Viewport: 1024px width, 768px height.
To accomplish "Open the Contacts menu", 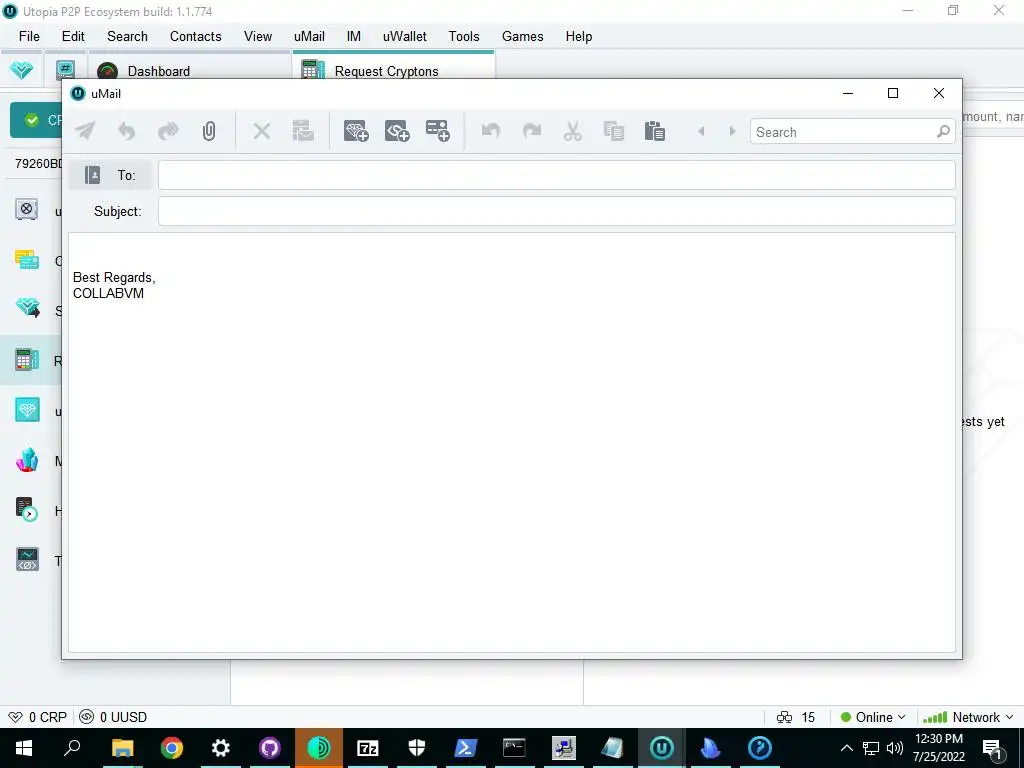I will click(x=195, y=37).
